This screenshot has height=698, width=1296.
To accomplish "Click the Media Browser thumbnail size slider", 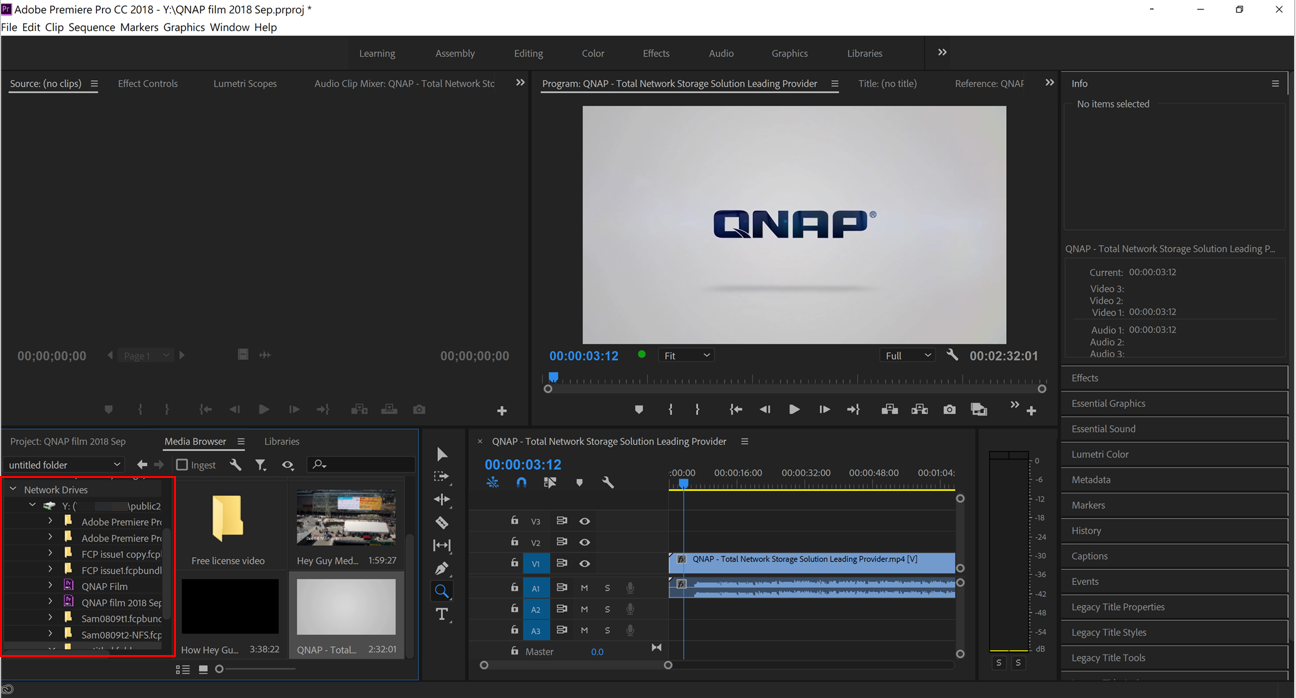I will (219, 669).
